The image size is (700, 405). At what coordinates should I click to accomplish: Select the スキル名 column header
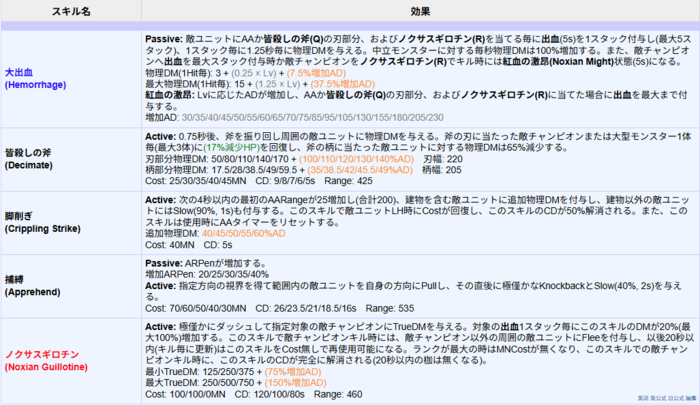tap(71, 11)
